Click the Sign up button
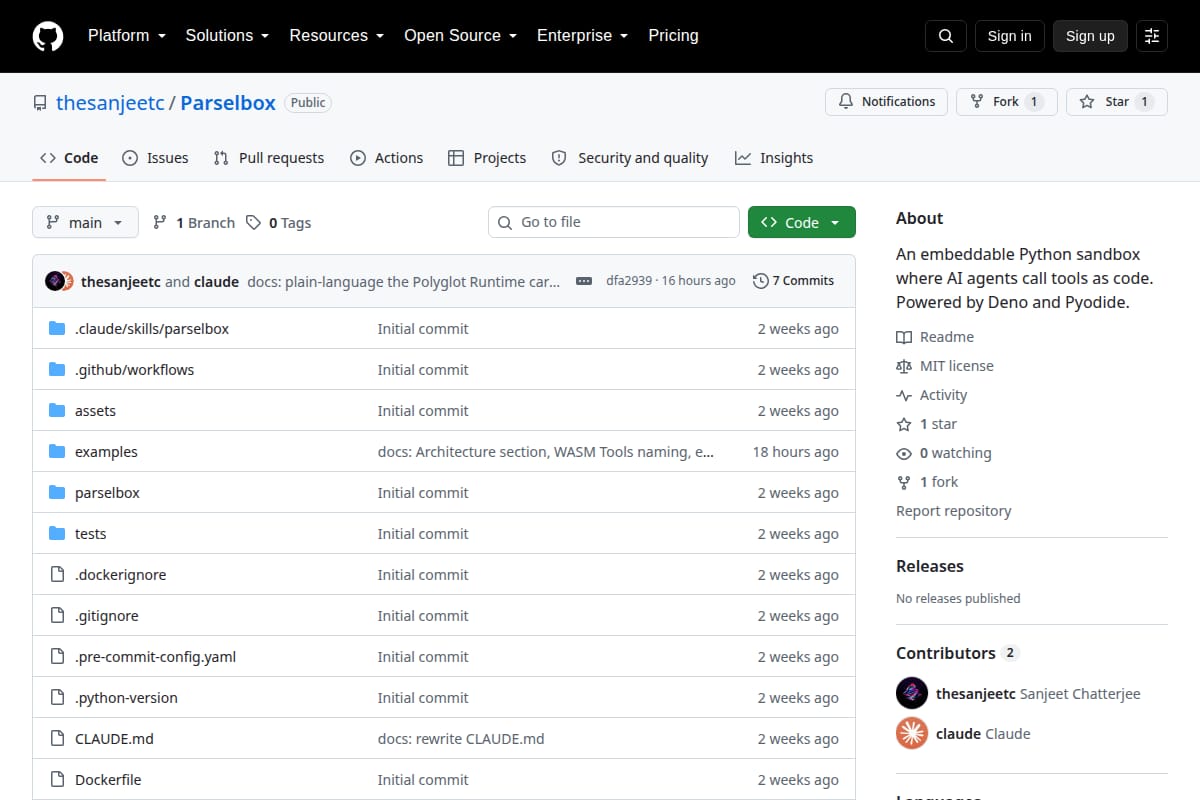 tap(1090, 36)
